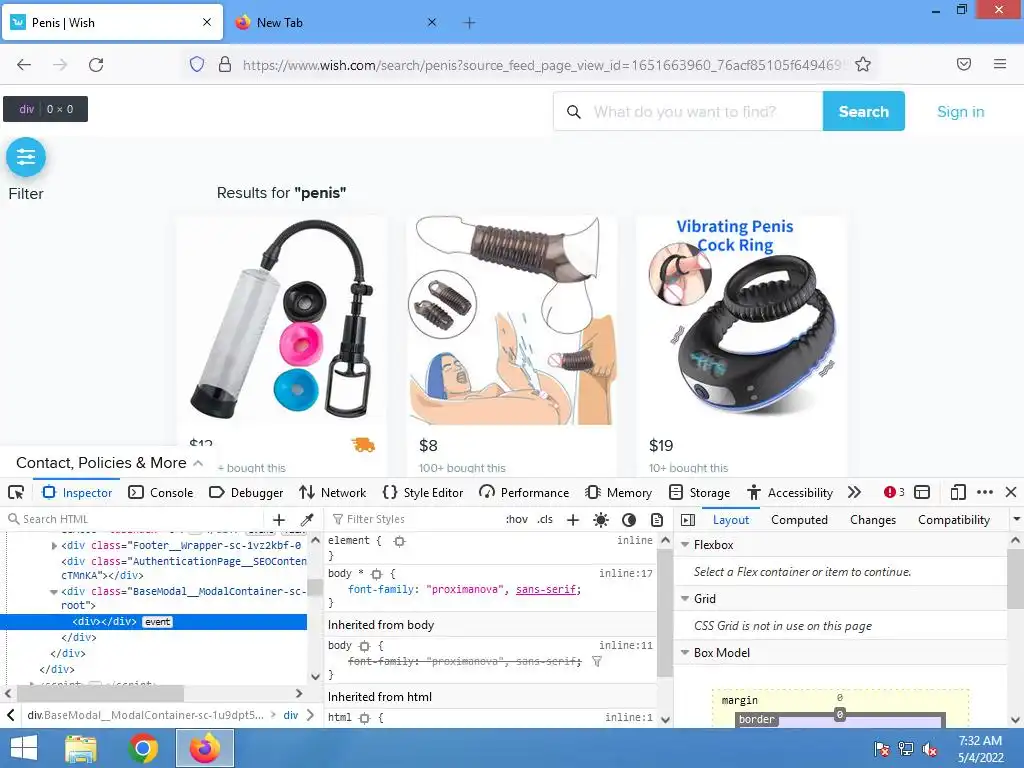
Task: Open the Style Editor tab
Action: 423,492
